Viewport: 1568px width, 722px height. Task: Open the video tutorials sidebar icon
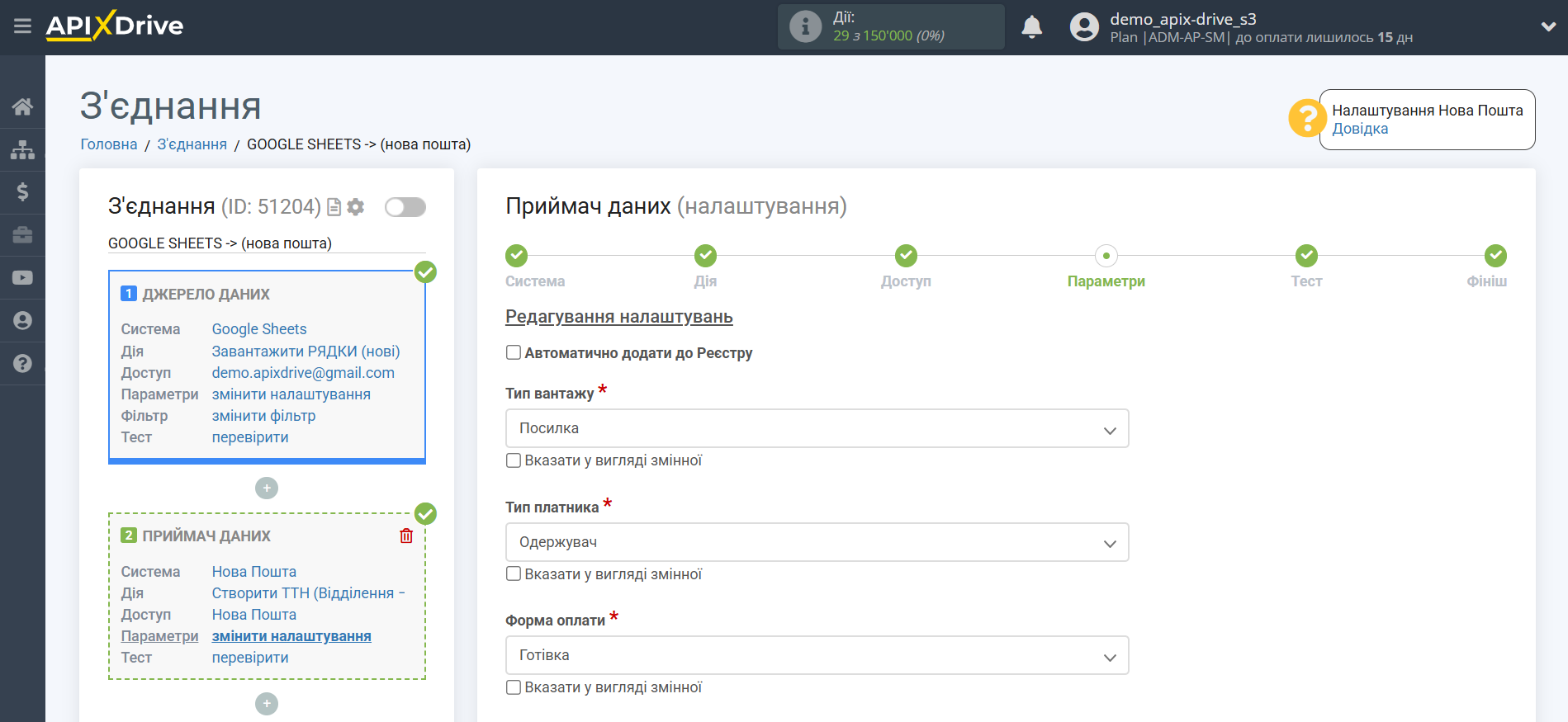22,278
